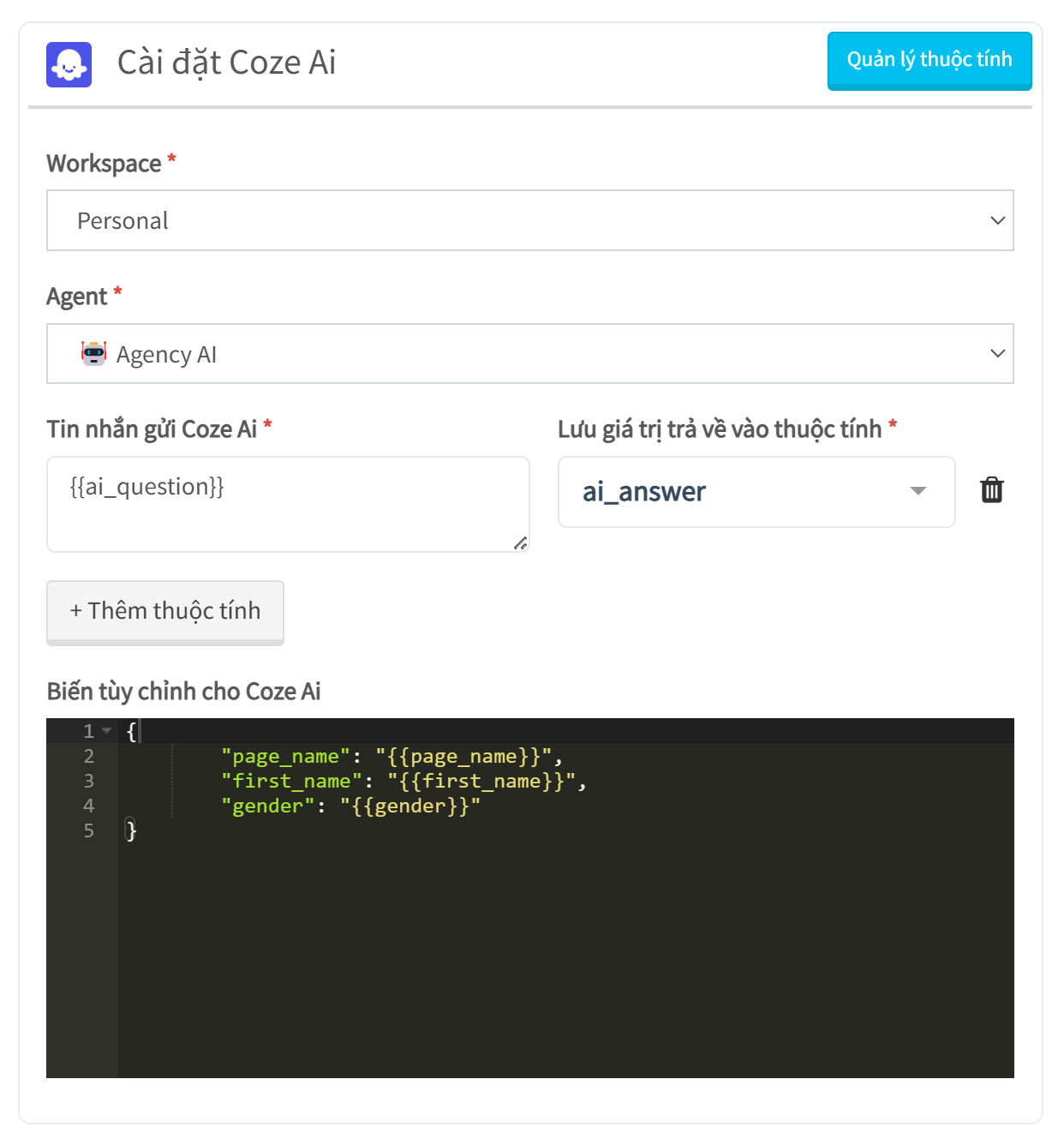
Task: Click the message textarea resize handle
Action: click(x=520, y=543)
